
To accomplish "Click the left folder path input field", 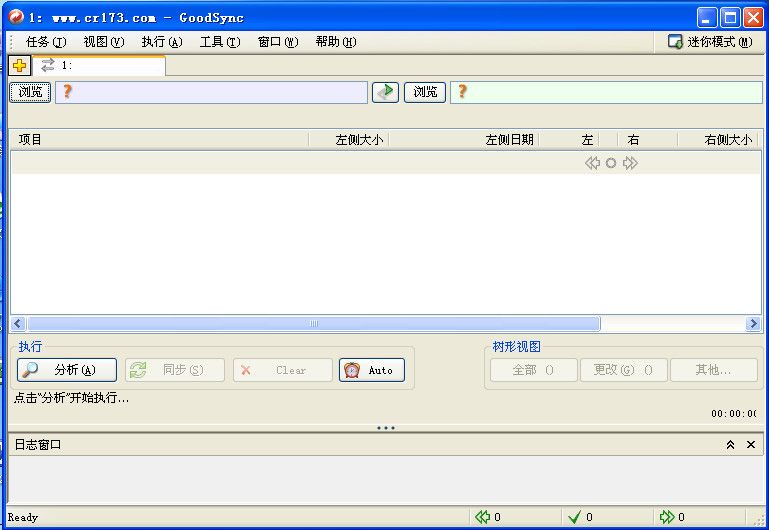I will click(x=215, y=92).
